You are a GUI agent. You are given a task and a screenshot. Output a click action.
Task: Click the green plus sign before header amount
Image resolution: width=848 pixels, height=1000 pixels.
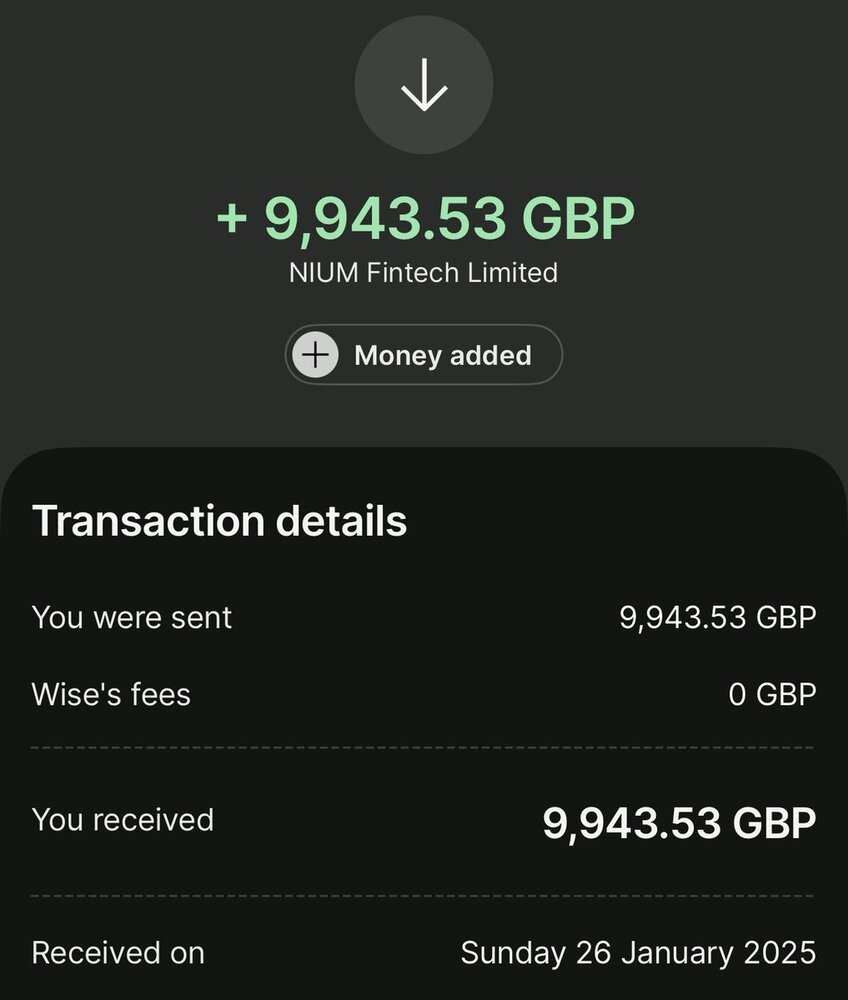tap(231, 218)
